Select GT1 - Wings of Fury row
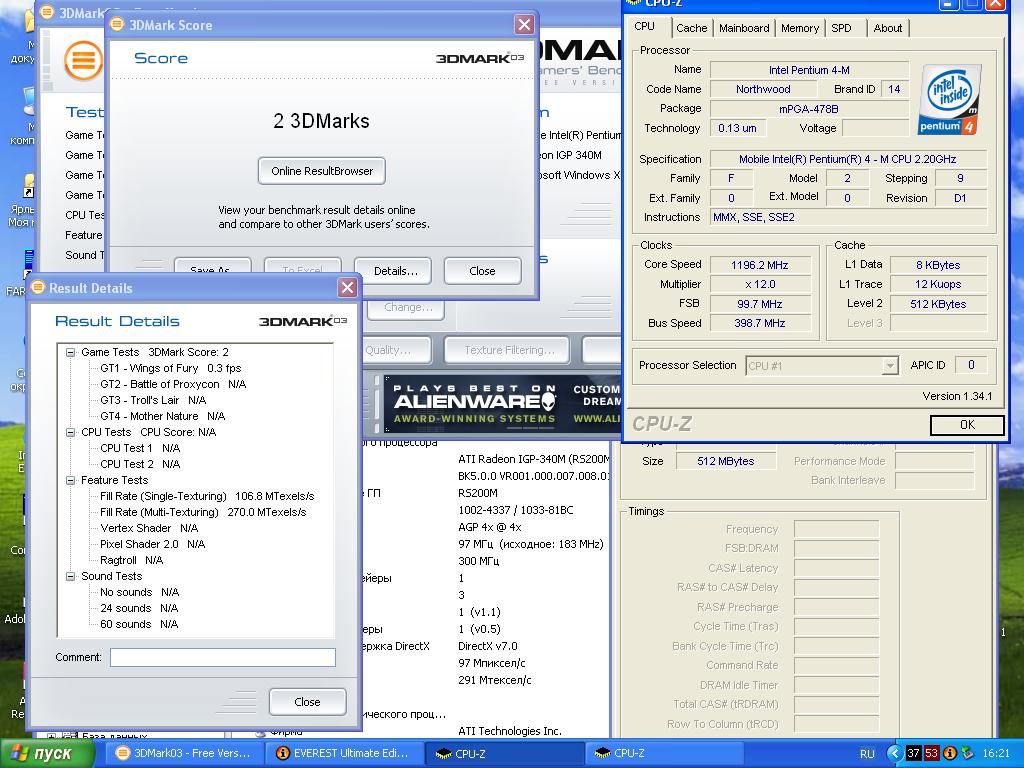This screenshot has height=768, width=1024. pyautogui.click(x=170, y=368)
